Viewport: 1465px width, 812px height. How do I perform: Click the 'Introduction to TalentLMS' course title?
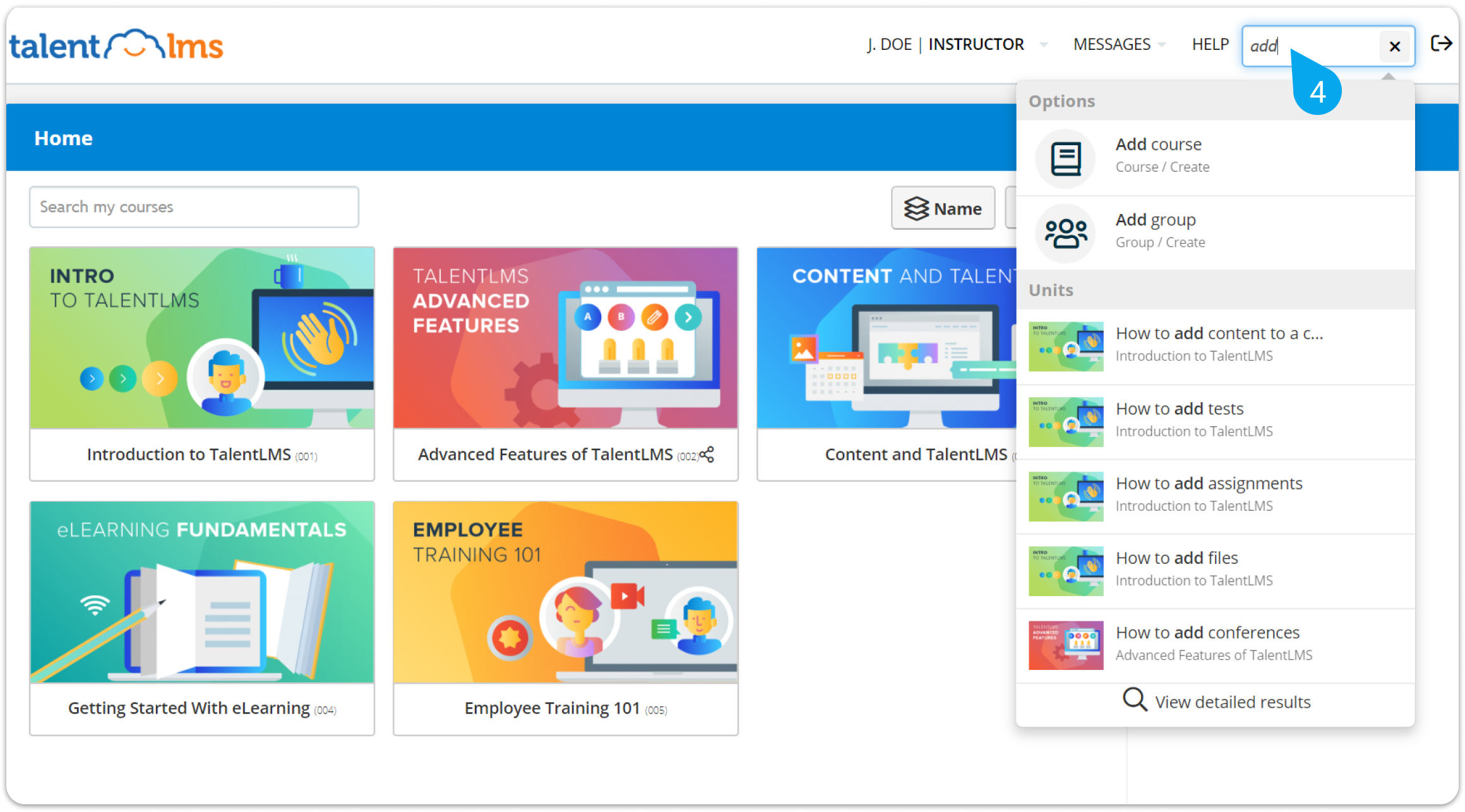(189, 455)
